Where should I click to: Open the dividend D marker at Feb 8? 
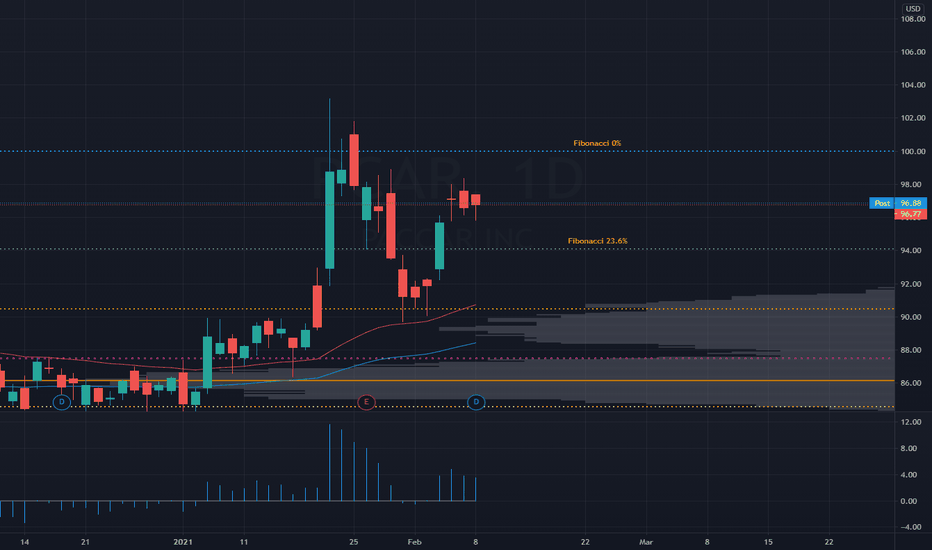[476, 403]
